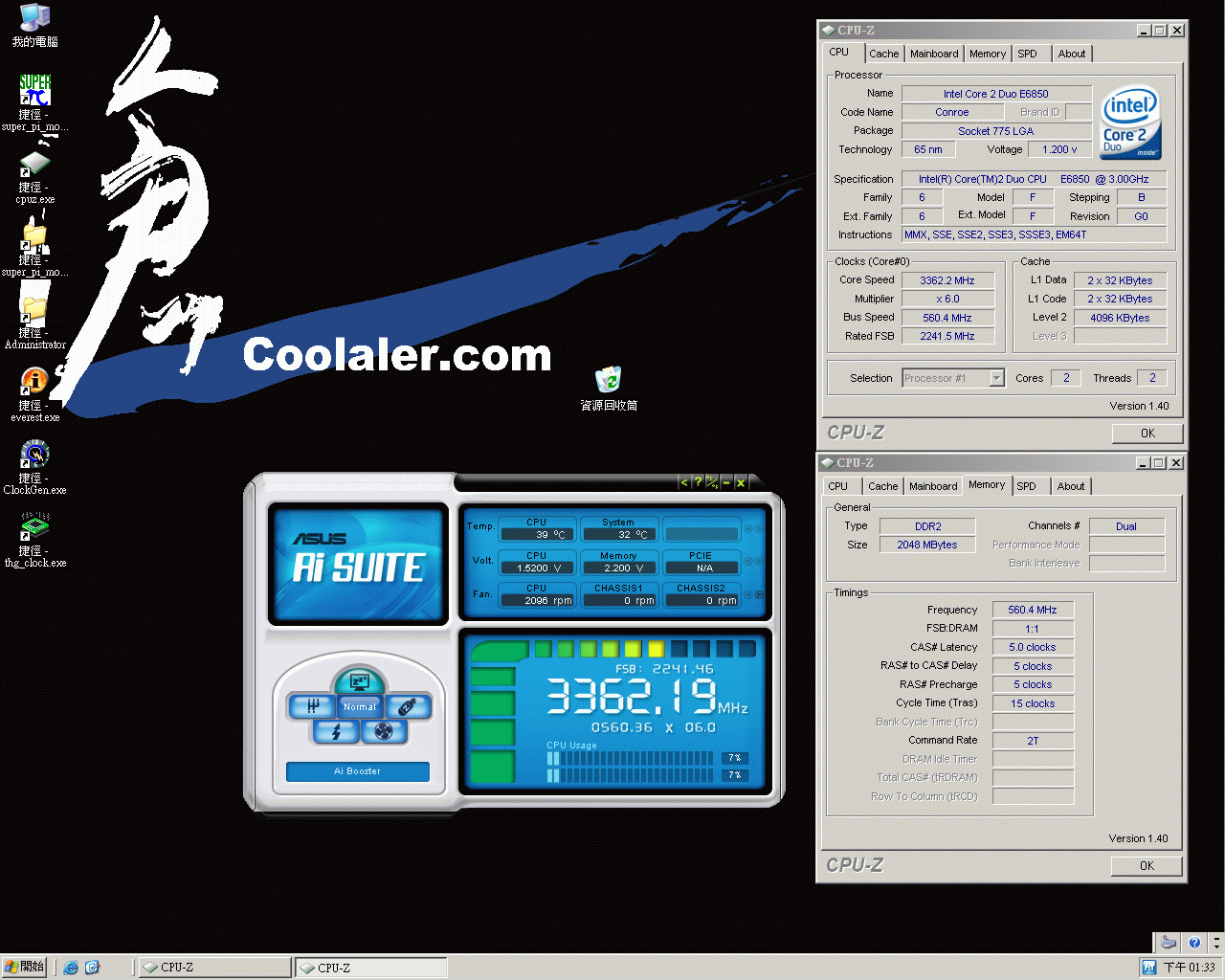Screen dimensions: 1225x980
Task: Open the AI N.O.S. lightning bolt icon
Action: point(336,732)
